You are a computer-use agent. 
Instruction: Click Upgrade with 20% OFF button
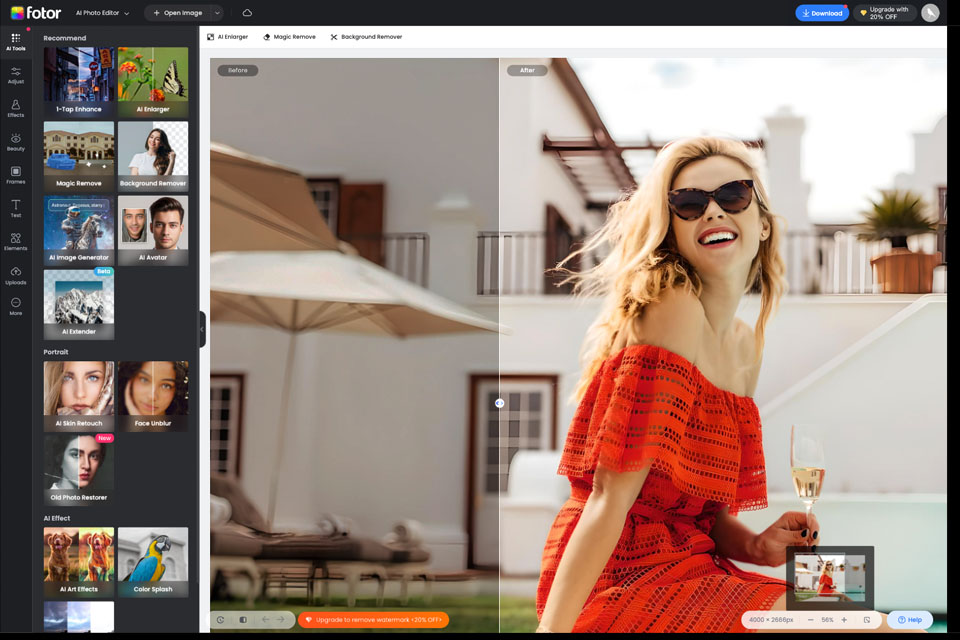click(885, 13)
